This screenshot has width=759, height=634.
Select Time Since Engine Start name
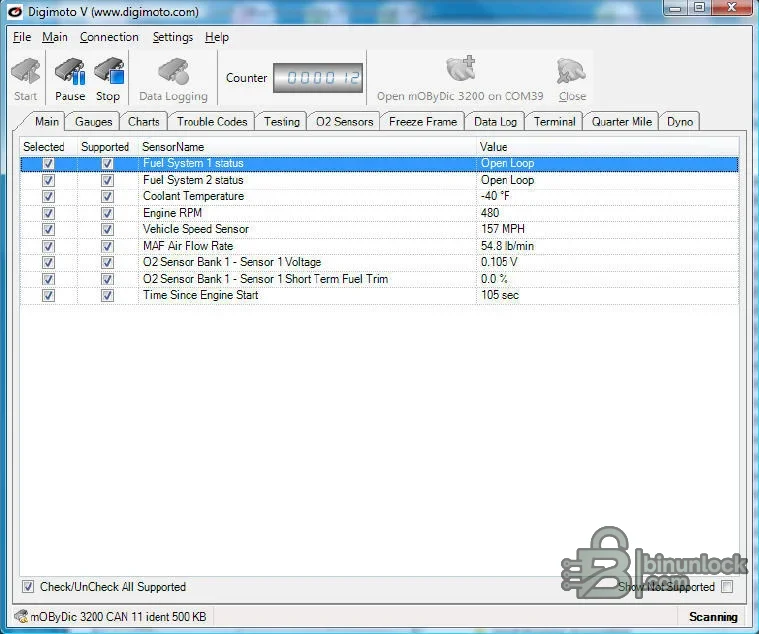[x=200, y=295]
